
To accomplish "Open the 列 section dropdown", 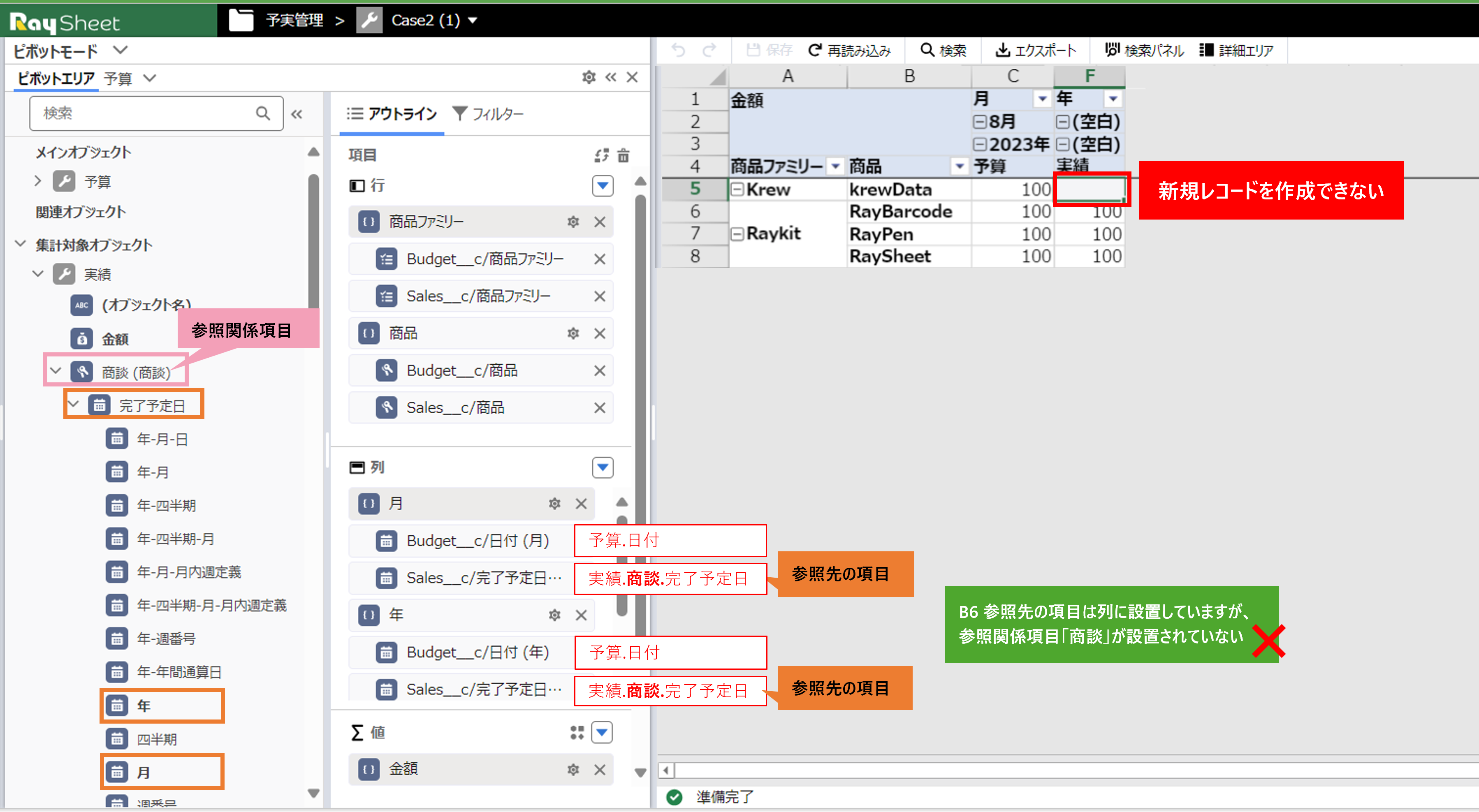I will coord(602,467).
